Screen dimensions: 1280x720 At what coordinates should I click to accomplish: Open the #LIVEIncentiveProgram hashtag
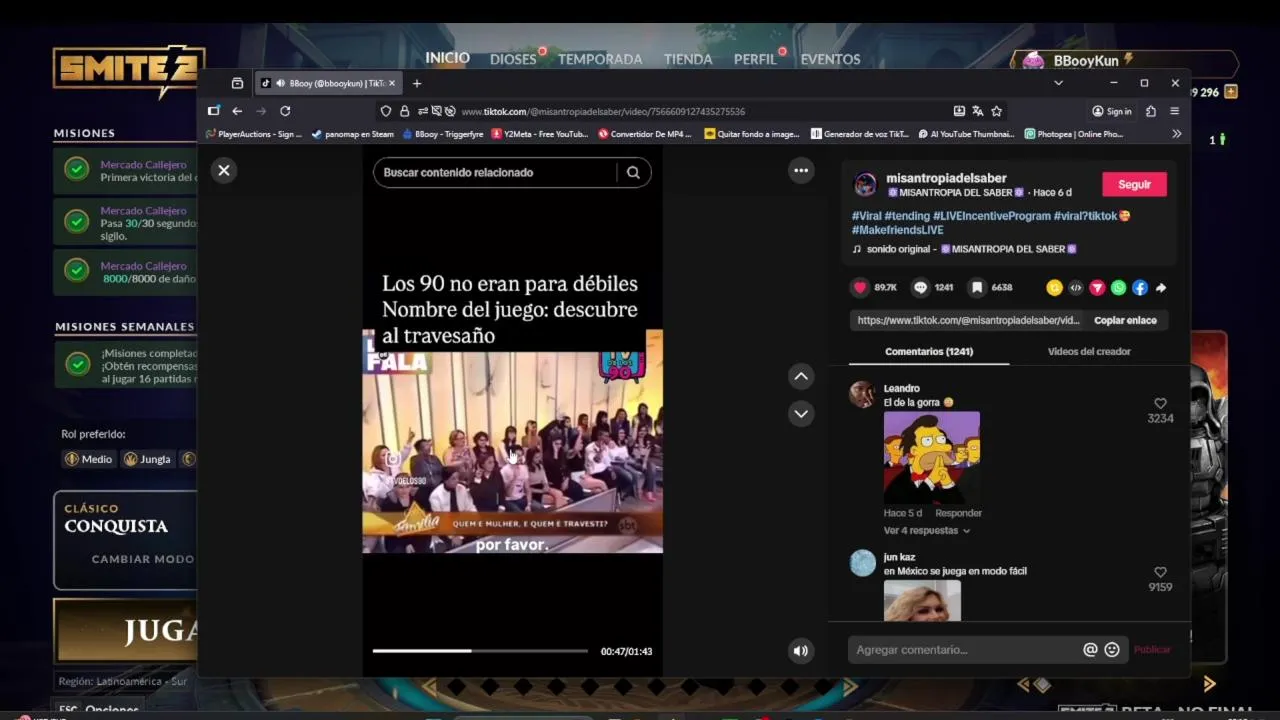click(x=992, y=216)
